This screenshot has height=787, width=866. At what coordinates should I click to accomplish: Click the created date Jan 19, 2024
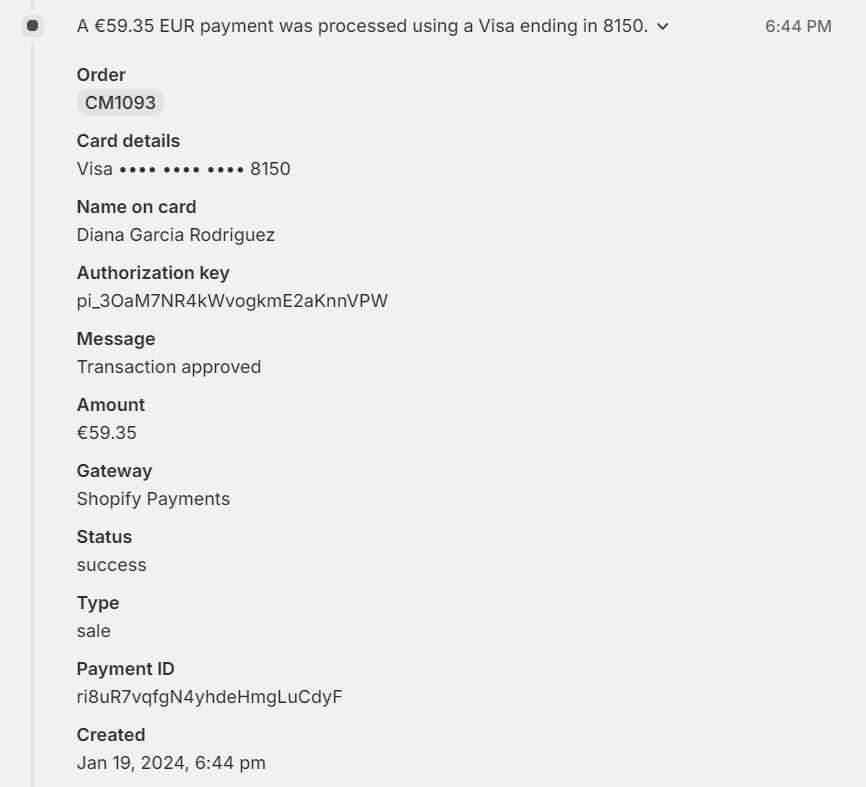171,763
